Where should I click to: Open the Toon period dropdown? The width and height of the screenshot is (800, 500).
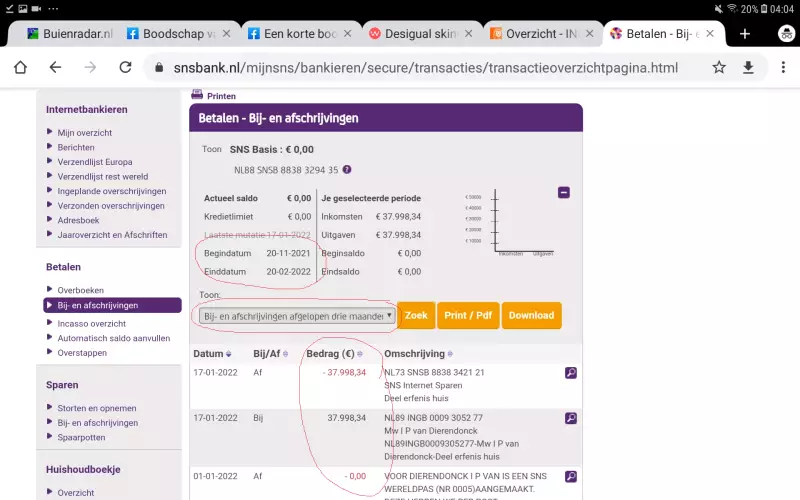coord(297,316)
